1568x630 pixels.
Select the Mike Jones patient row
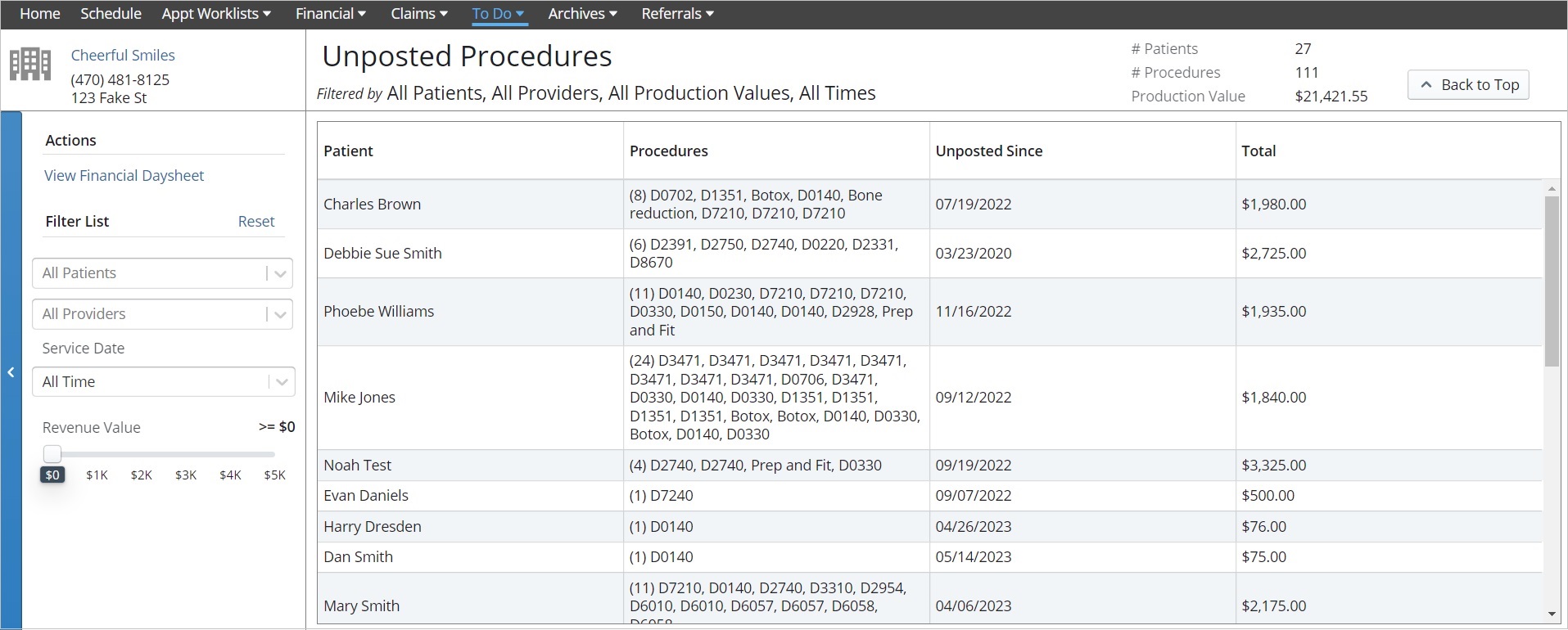[x=929, y=398]
